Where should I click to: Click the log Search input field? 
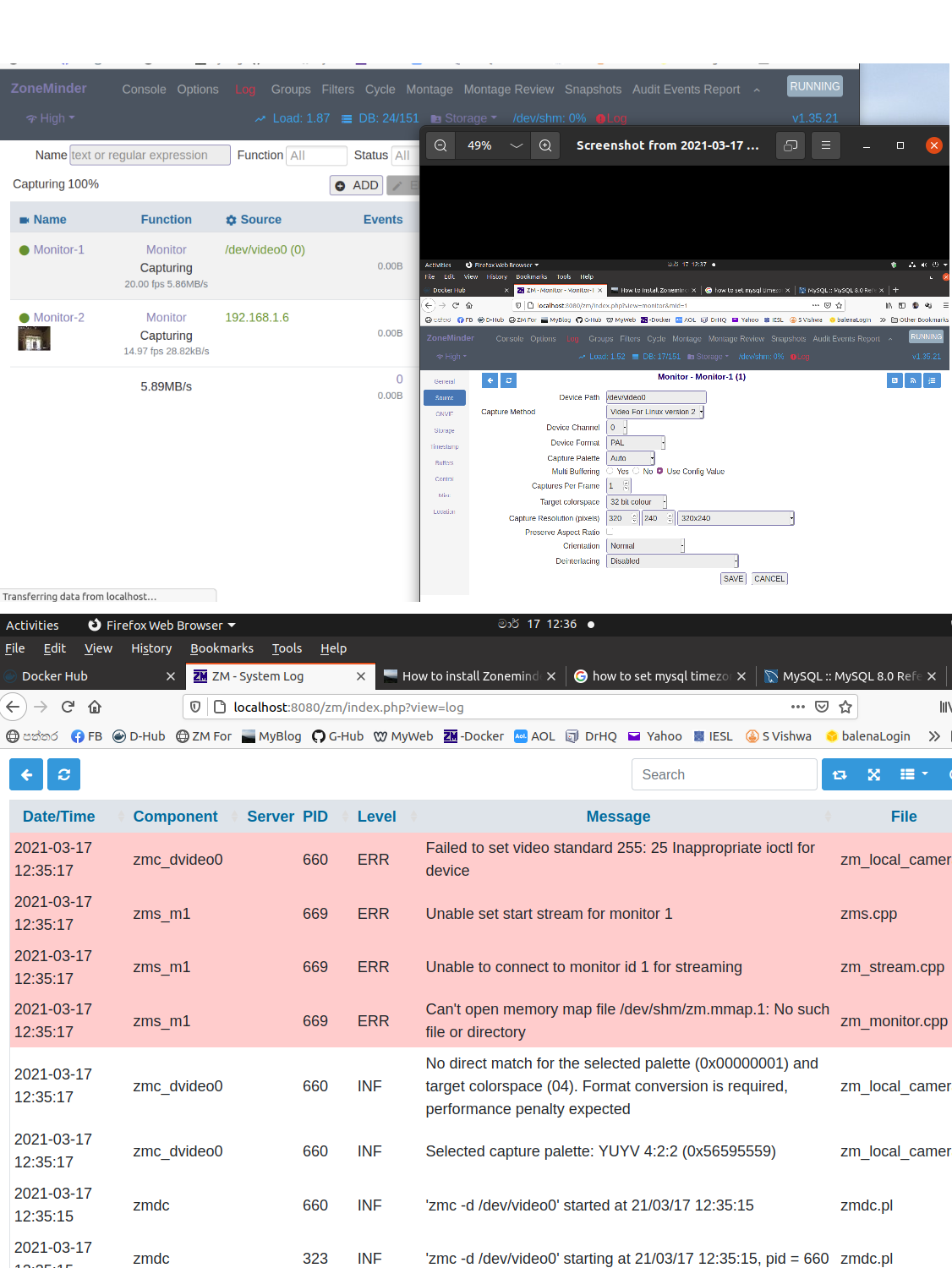pyautogui.click(x=725, y=774)
